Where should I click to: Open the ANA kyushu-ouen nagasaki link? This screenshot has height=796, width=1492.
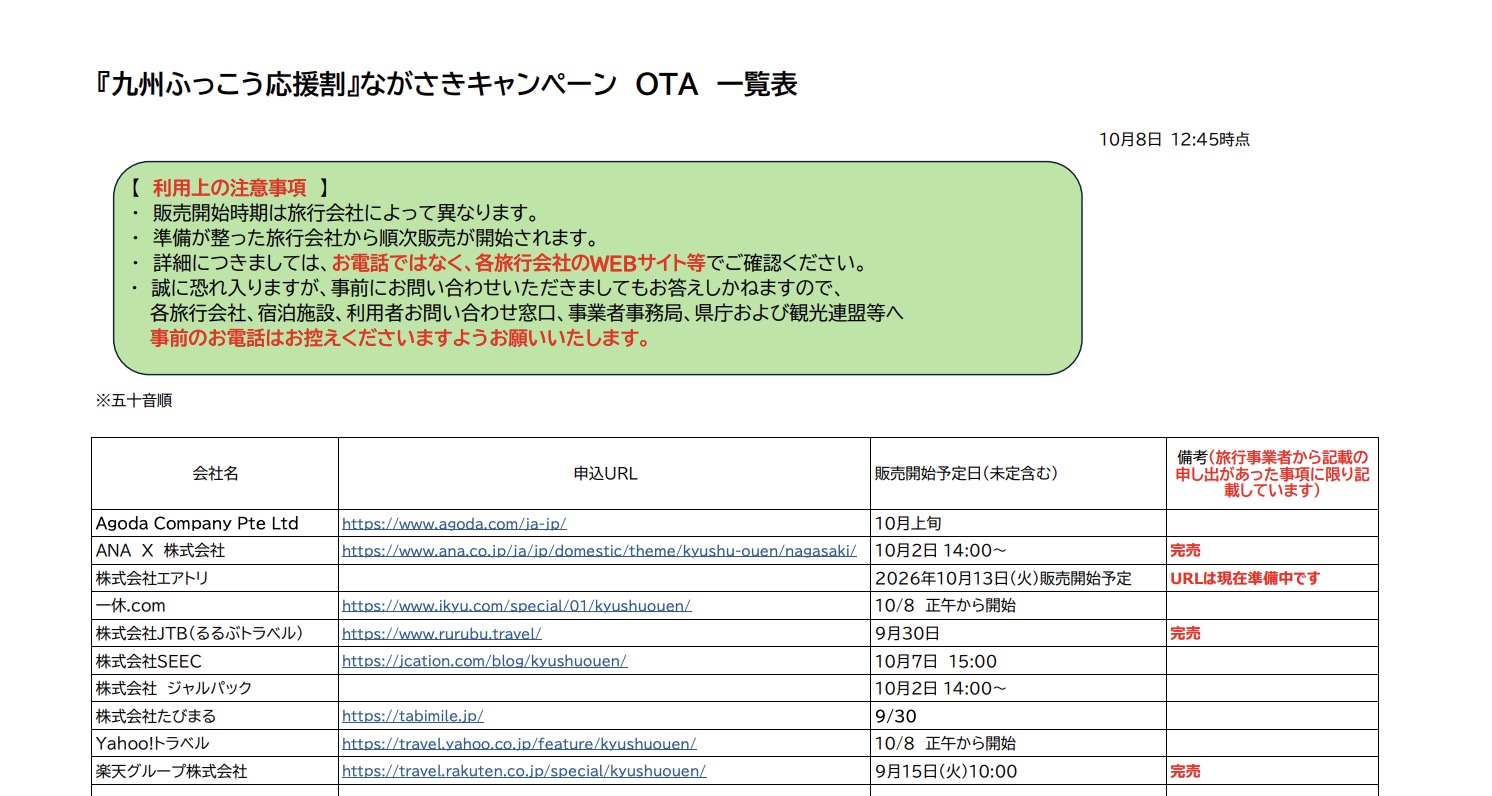(x=599, y=551)
